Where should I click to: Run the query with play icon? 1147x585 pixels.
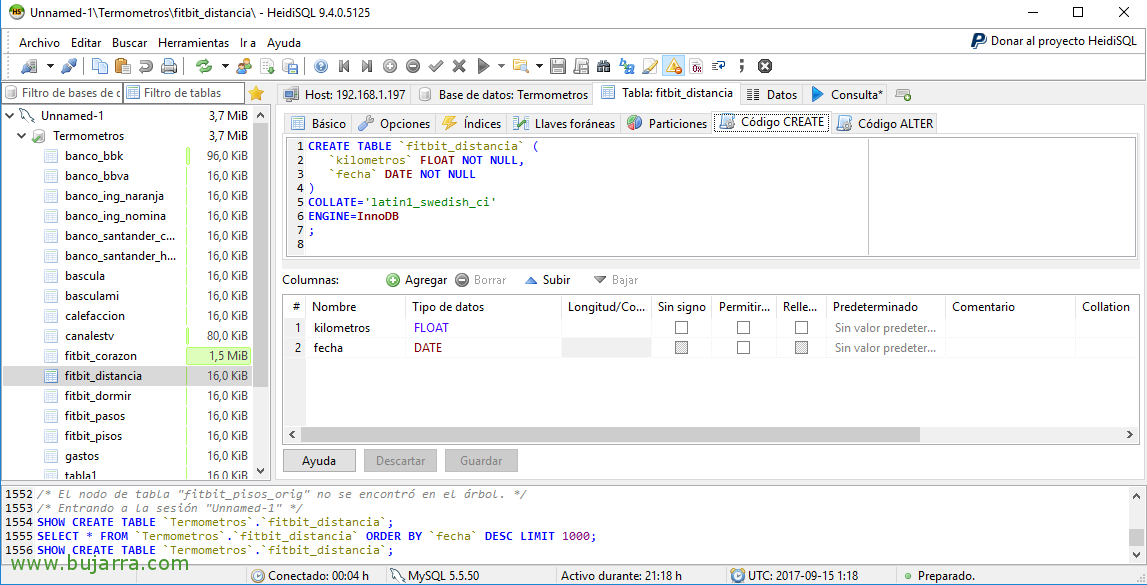483,67
